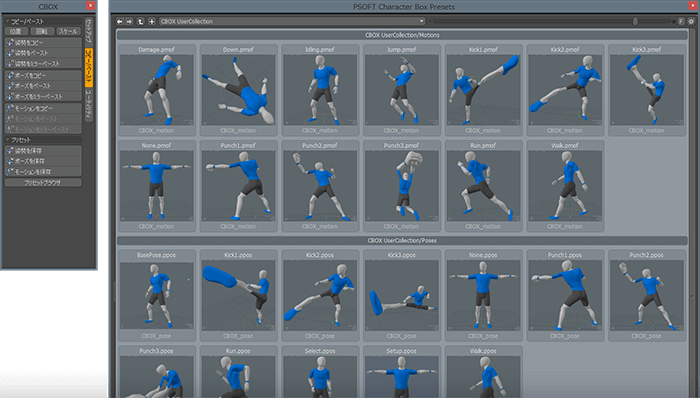
Task: Select the Down.pmof motion preset
Action: (x=238, y=90)
